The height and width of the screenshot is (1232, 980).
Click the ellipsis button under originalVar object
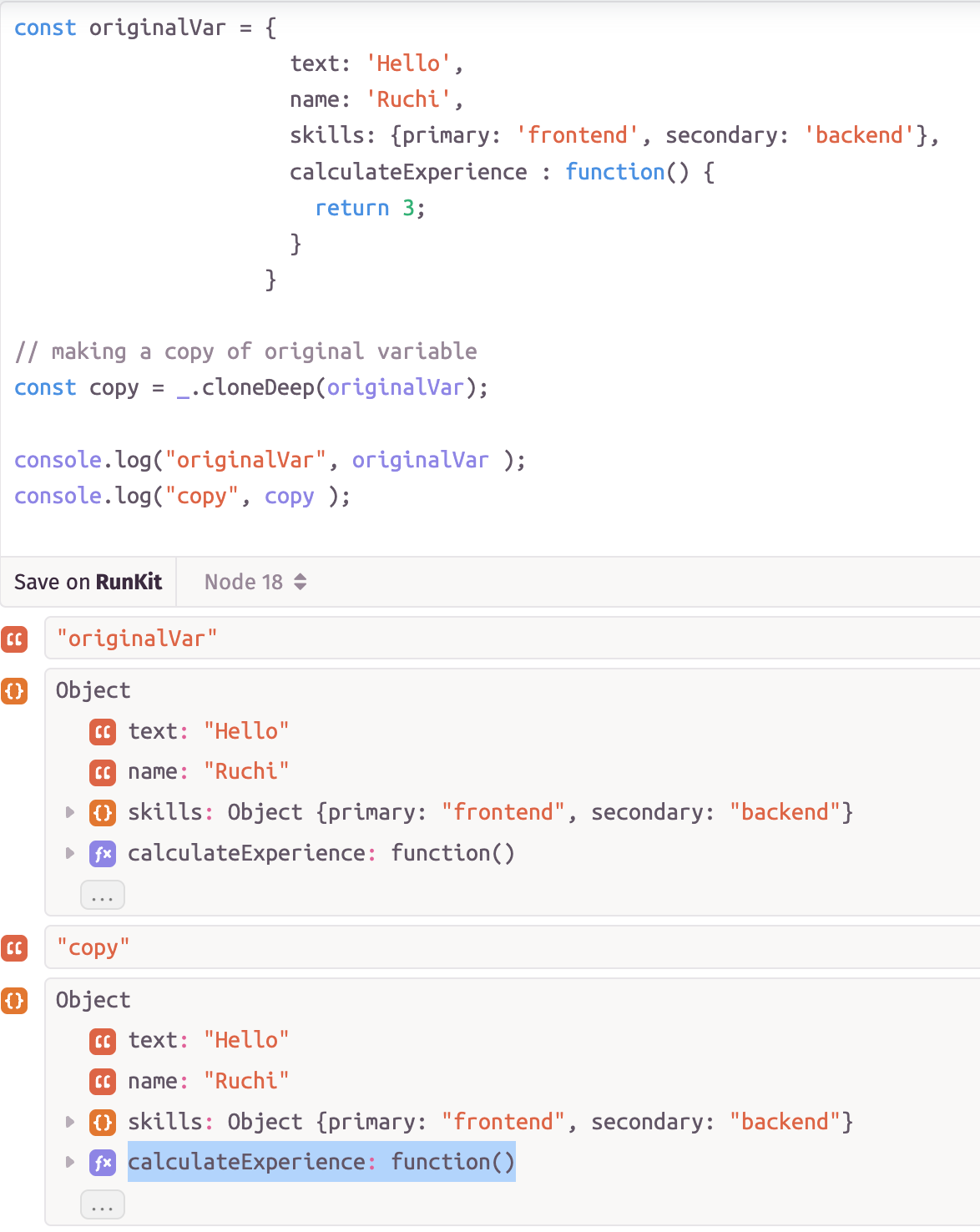102,894
